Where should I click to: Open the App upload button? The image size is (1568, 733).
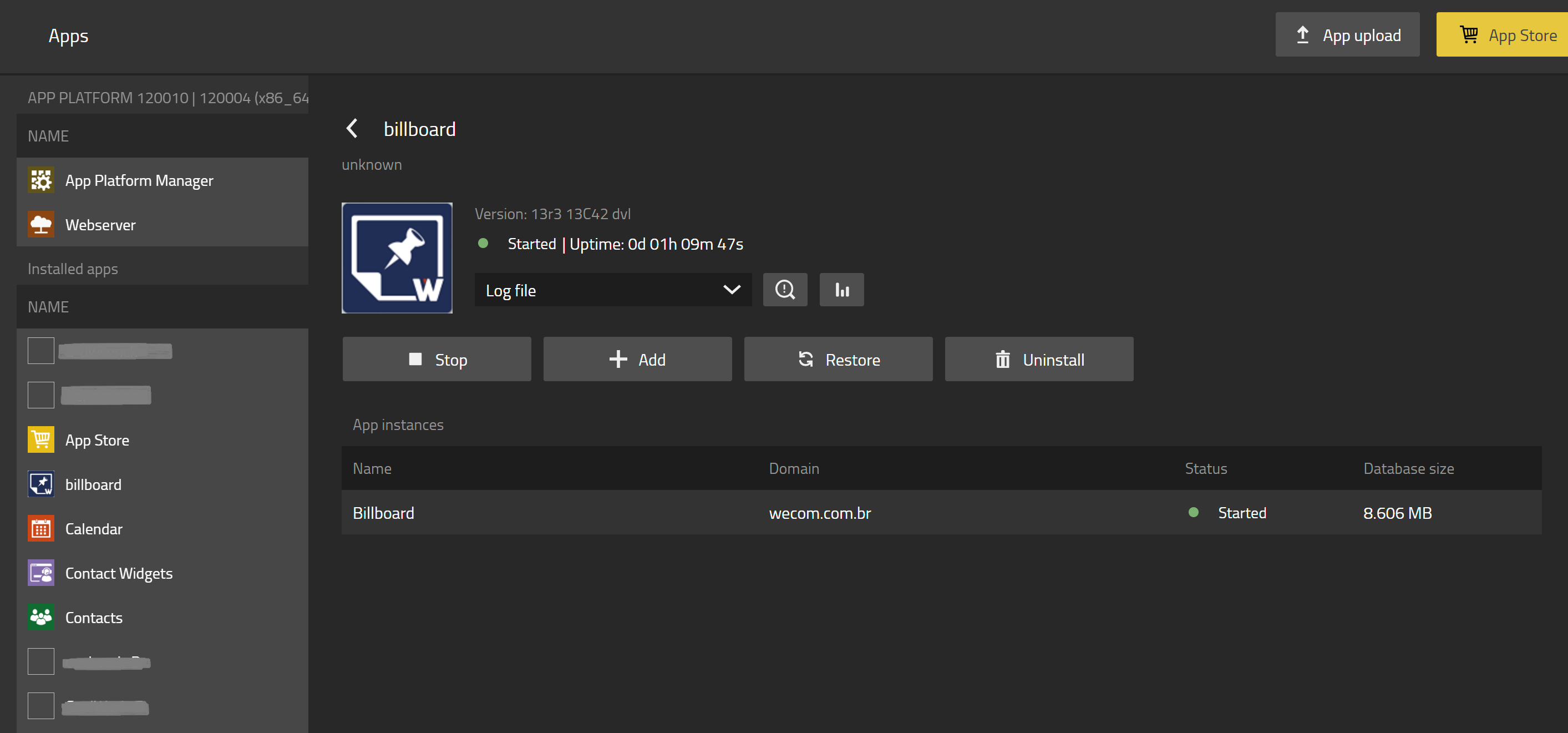click(x=1347, y=35)
